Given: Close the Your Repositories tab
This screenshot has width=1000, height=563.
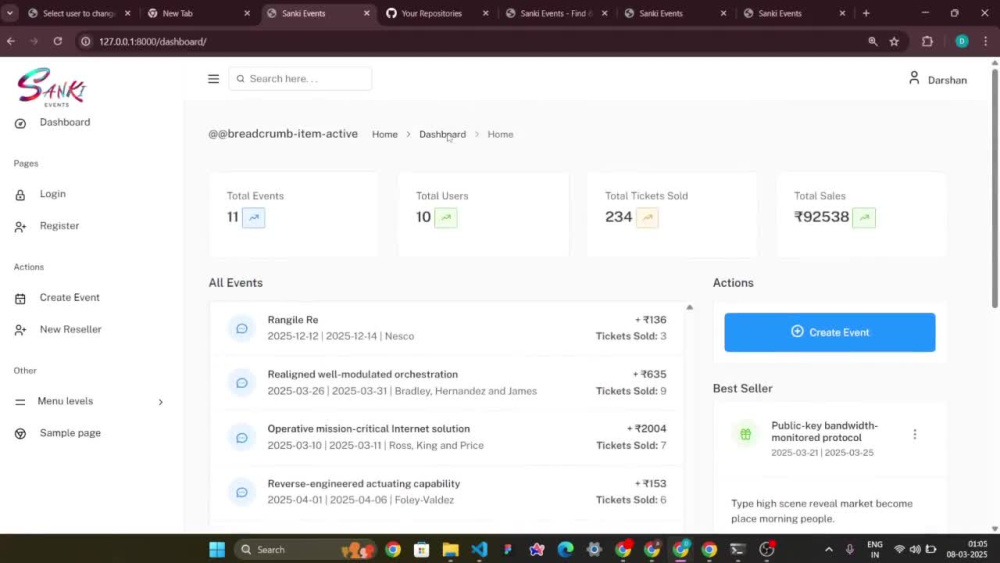Looking at the screenshot, I should 485,13.
